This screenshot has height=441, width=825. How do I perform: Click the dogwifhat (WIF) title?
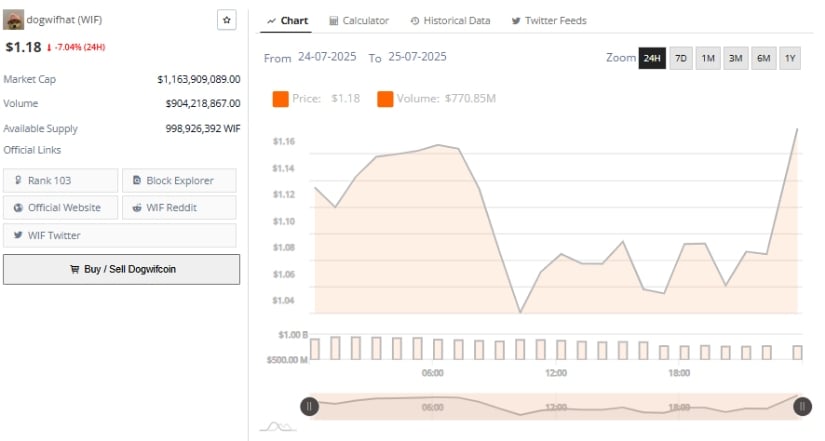[64, 20]
